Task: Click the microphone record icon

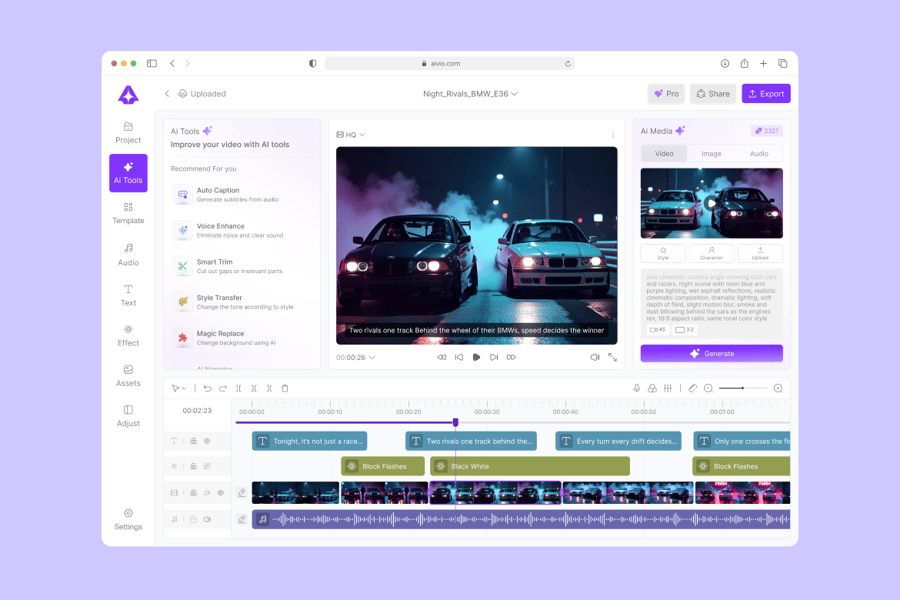Action: point(636,388)
